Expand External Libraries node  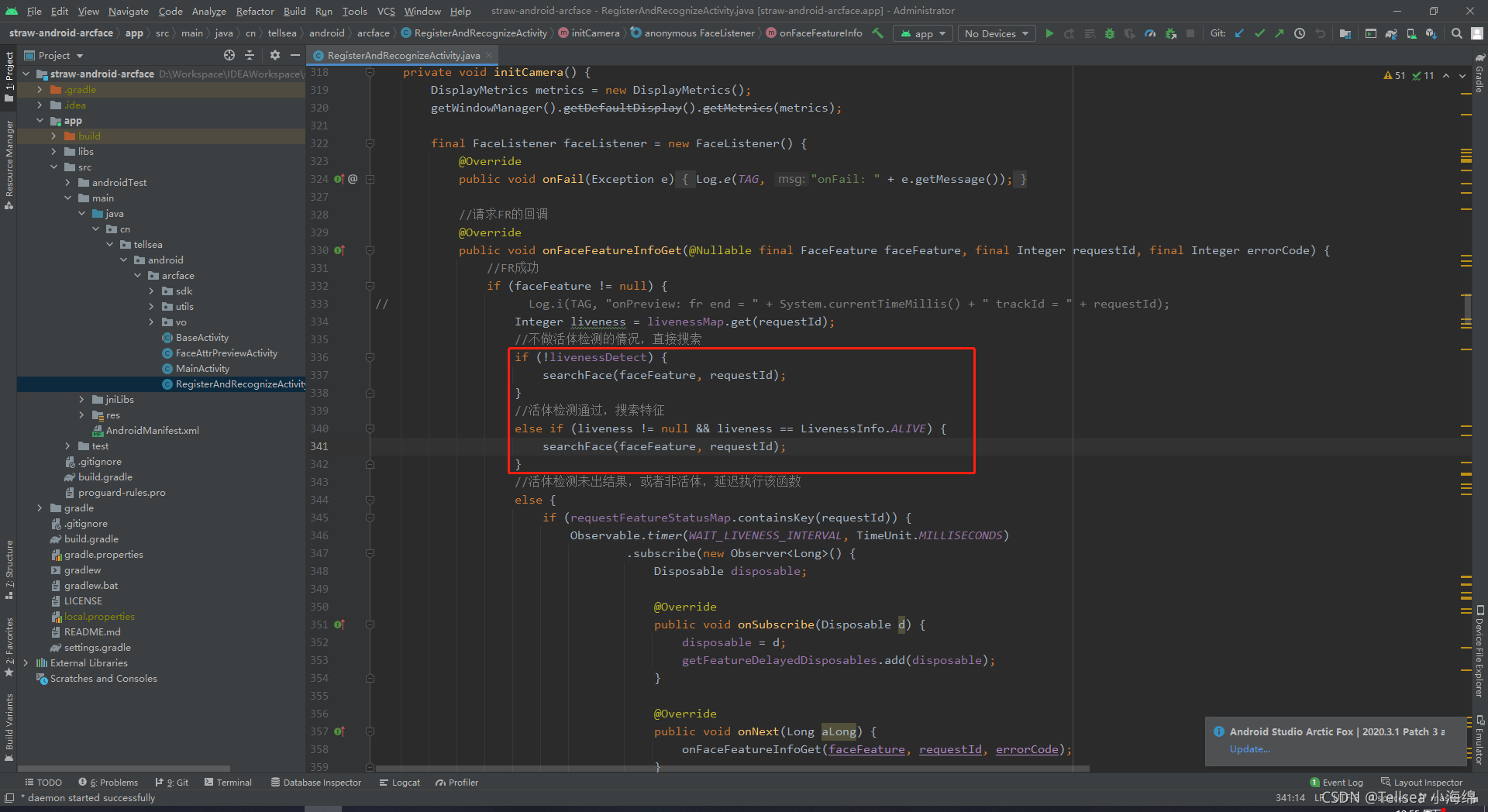[x=26, y=662]
